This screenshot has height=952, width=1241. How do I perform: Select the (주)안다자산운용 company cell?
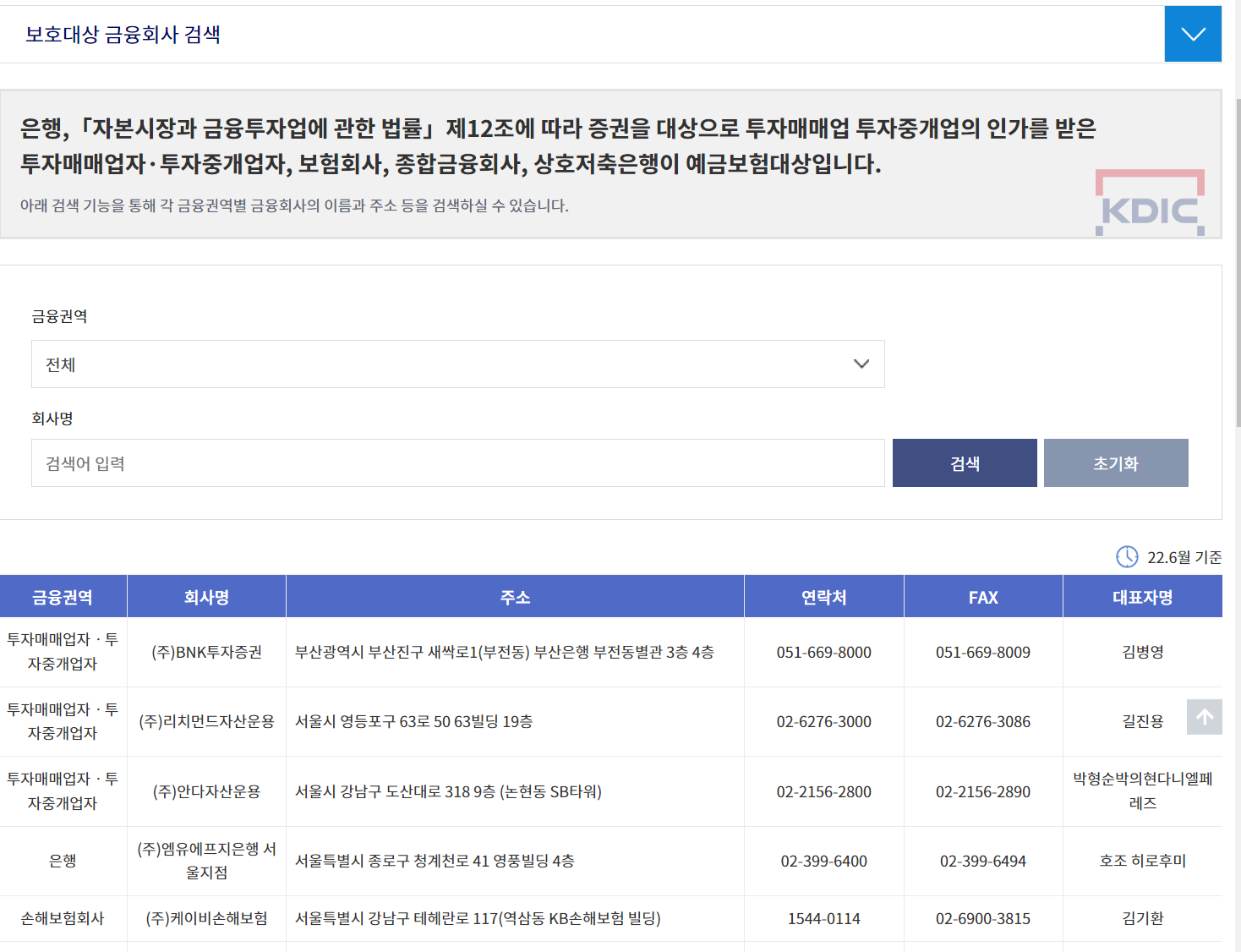(x=207, y=791)
